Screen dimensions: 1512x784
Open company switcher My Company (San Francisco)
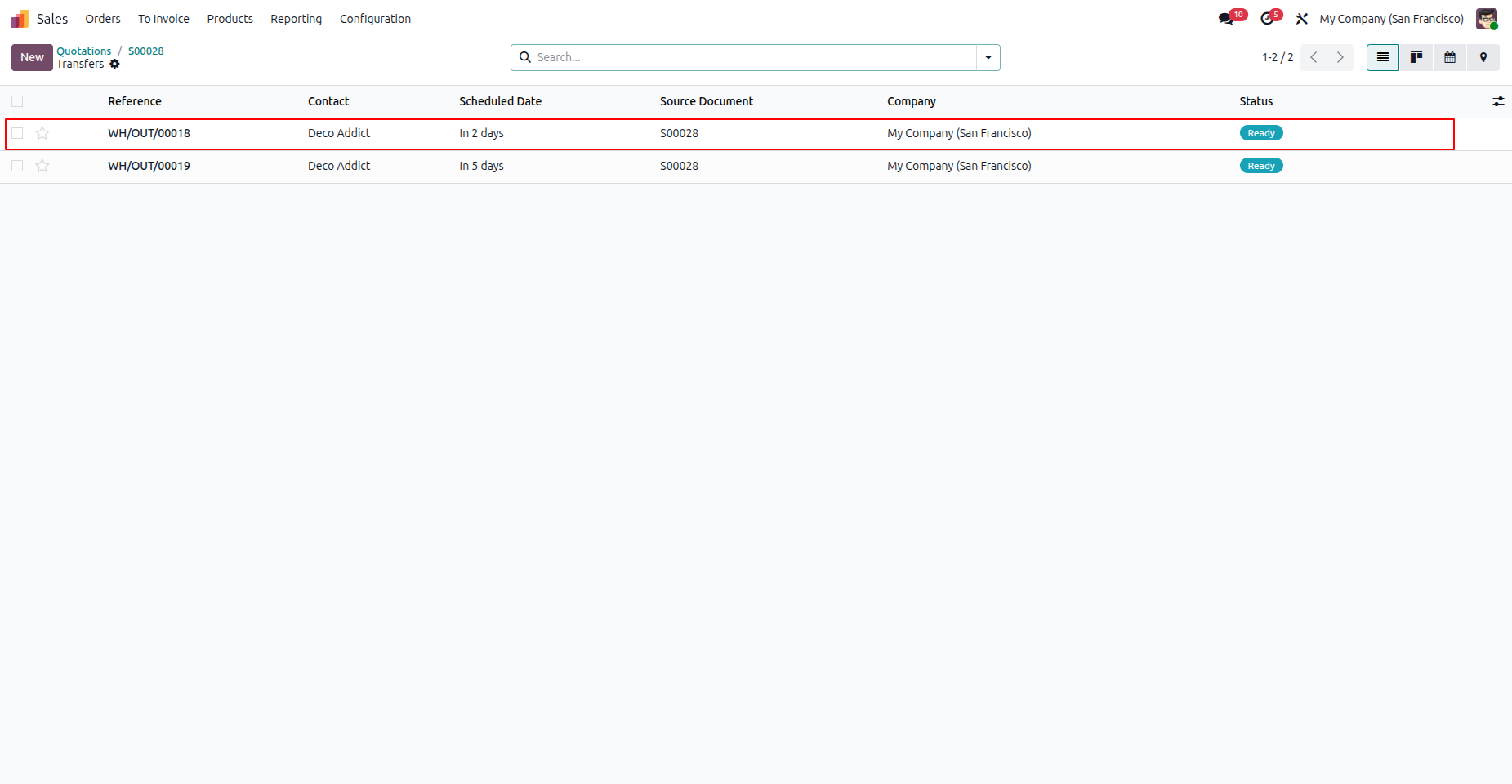point(1391,19)
